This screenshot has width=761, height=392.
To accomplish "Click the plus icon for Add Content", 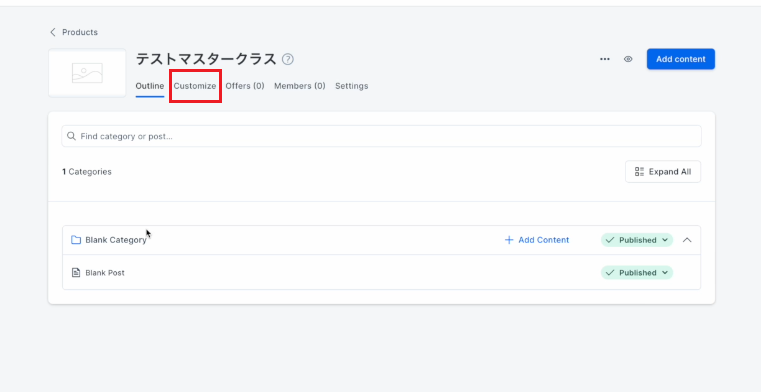I will tap(509, 240).
